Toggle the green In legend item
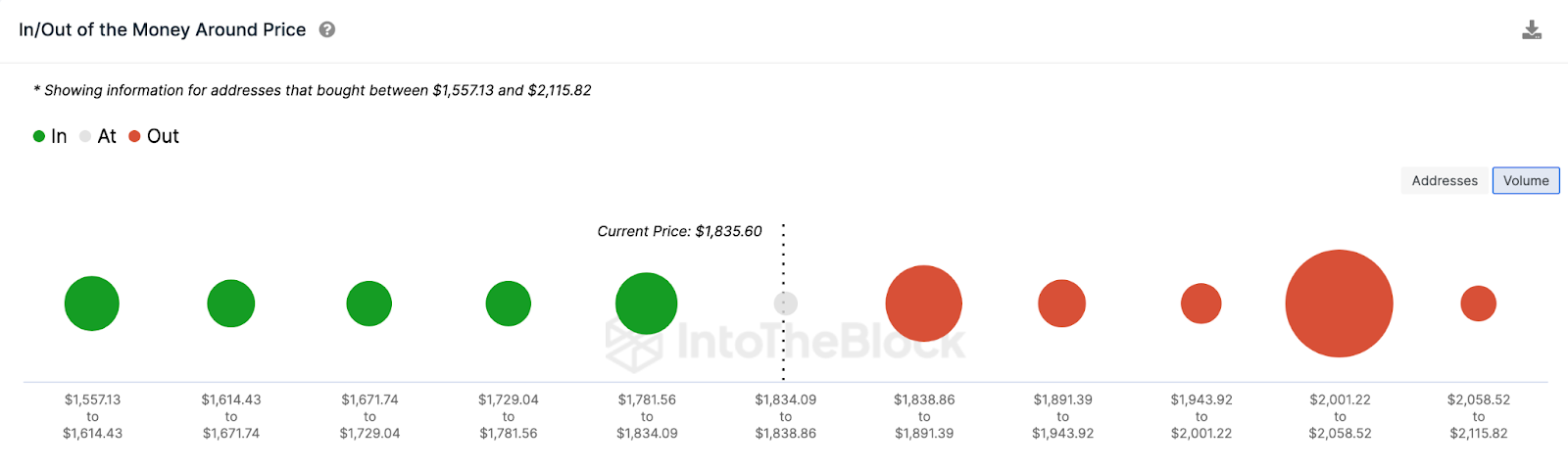The width and height of the screenshot is (1568, 469). coord(50,136)
